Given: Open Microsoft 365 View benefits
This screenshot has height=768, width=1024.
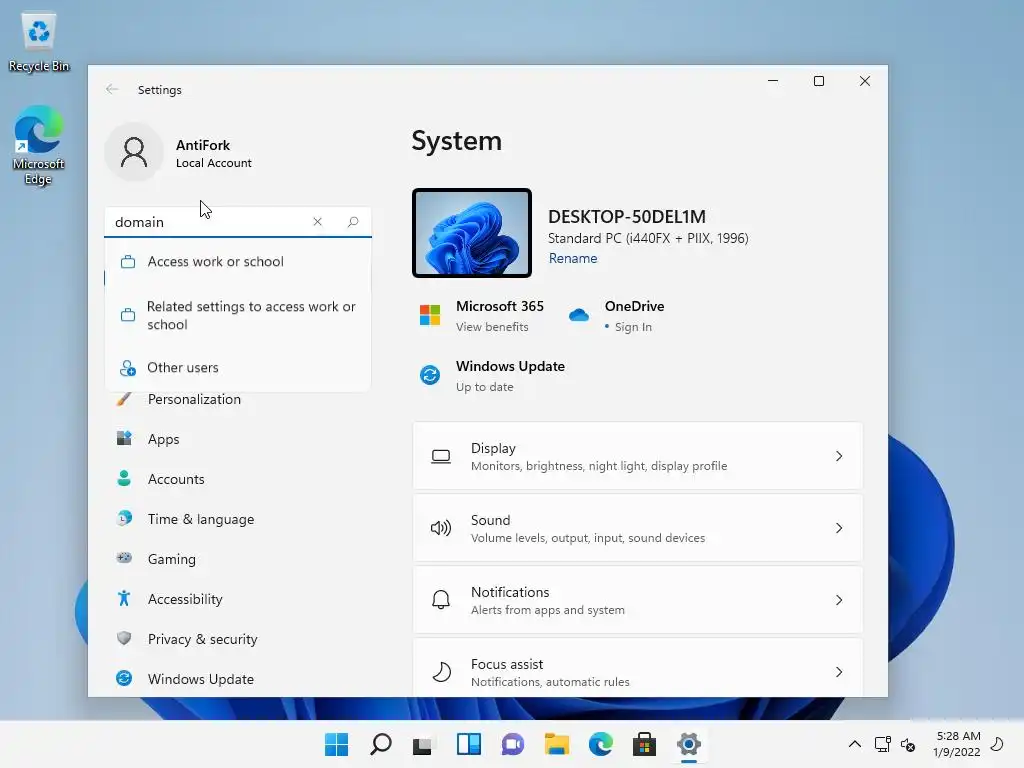Looking at the screenshot, I should [492, 327].
